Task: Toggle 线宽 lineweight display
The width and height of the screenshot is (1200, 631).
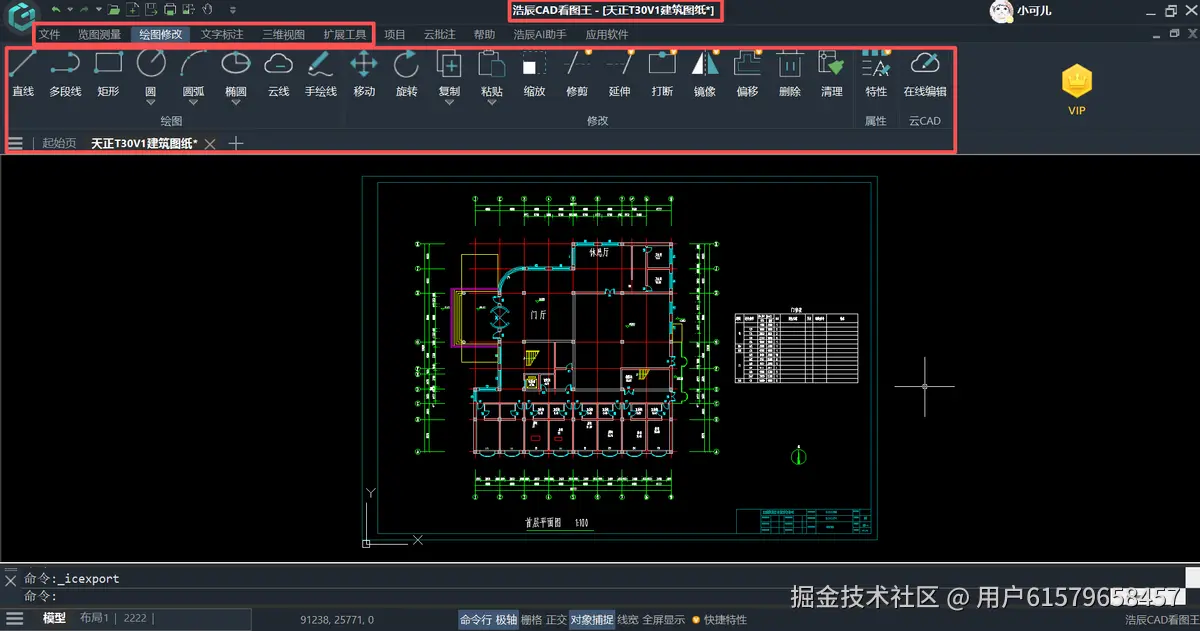Action: click(628, 620)
